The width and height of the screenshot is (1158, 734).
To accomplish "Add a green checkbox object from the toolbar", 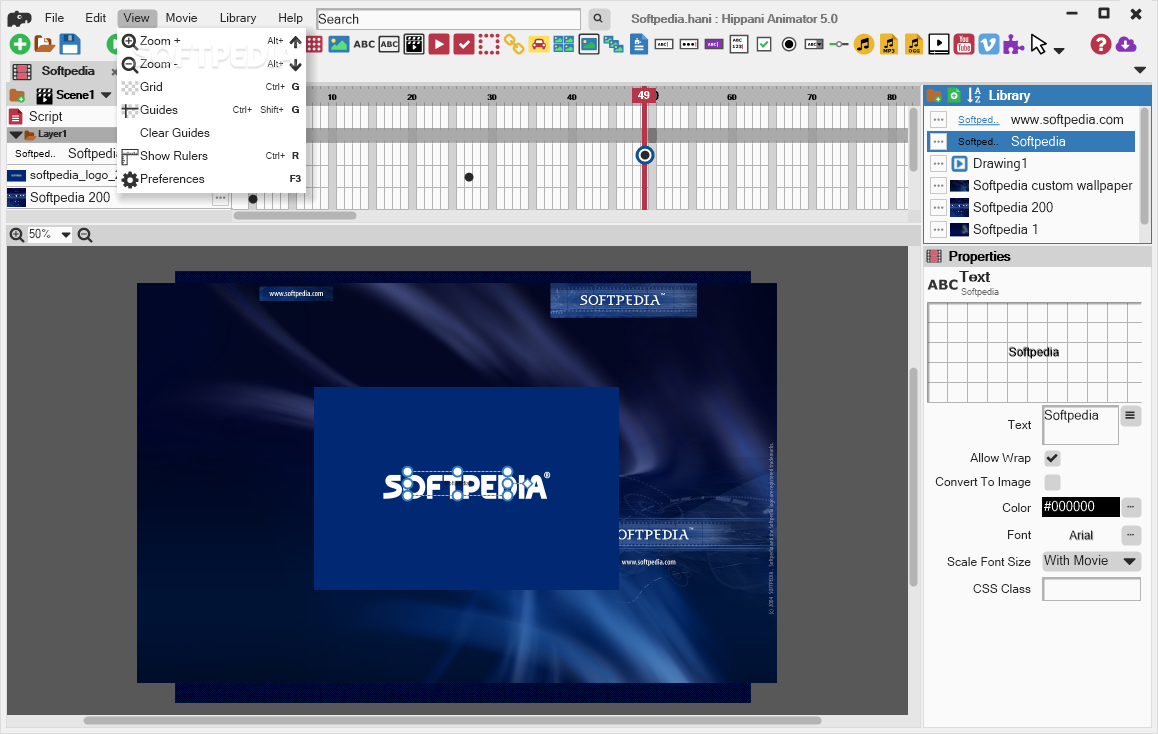I will click(x=764, y=44).
